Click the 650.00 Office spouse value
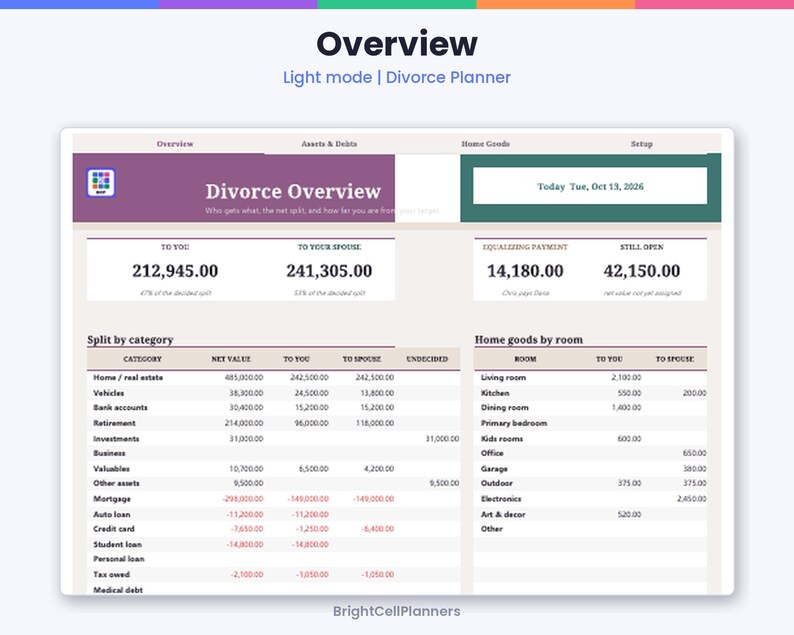This screenshot has height=635, width=794. coord(694,453)
